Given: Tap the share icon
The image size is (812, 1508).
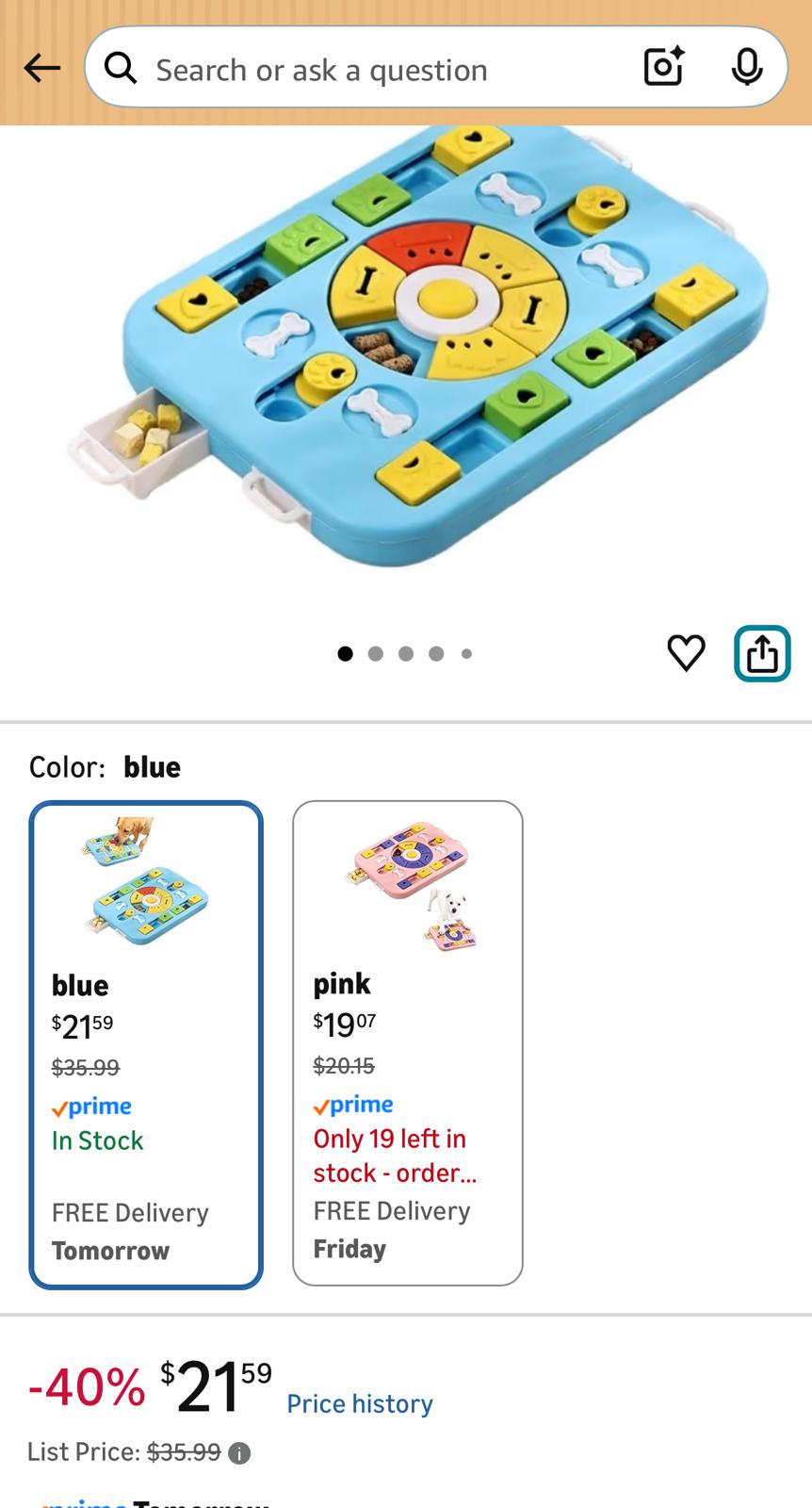Looking at the screenshot, I should (762, 653).
